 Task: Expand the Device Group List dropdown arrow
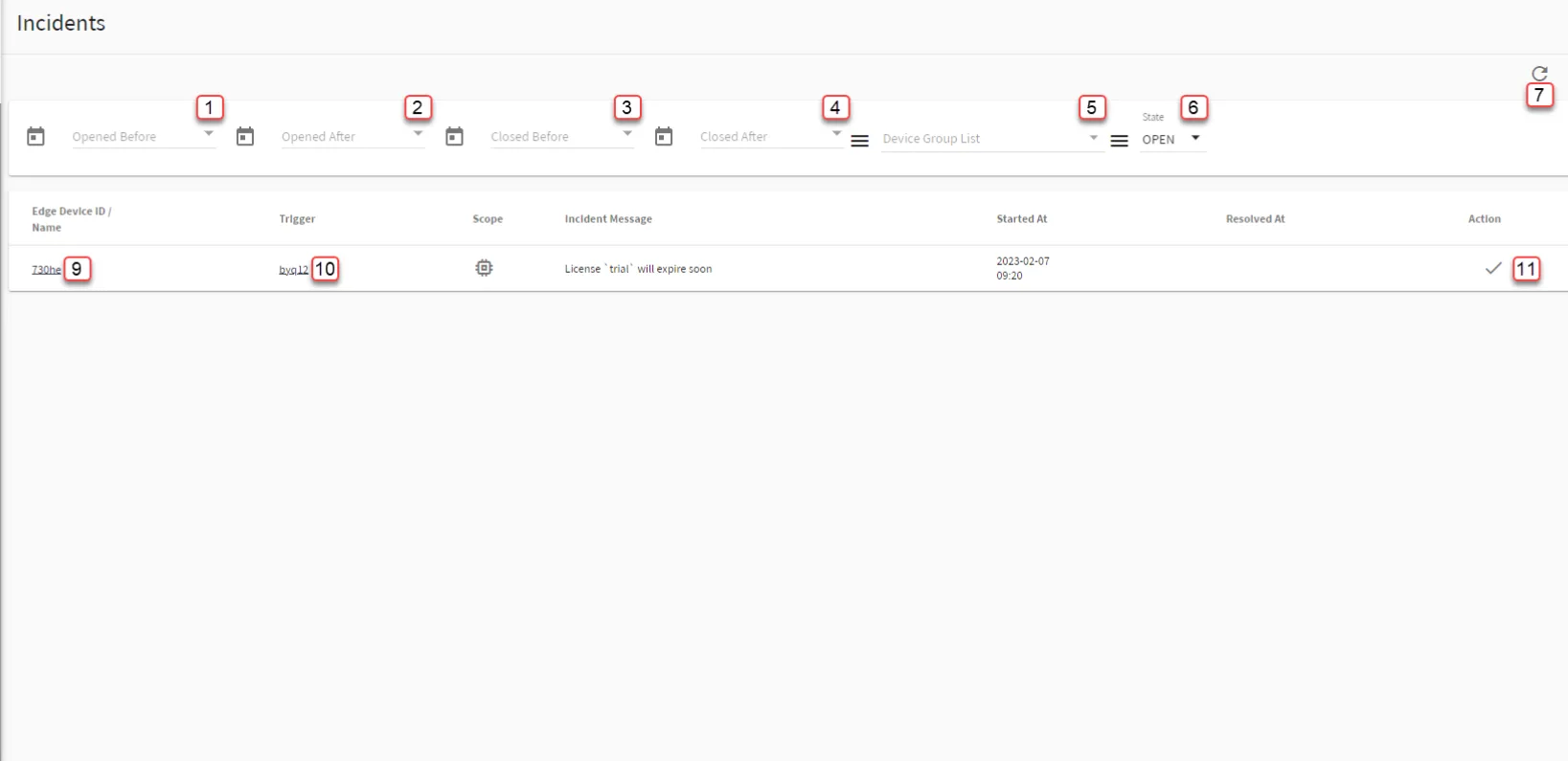click(x=1093, y=138)
